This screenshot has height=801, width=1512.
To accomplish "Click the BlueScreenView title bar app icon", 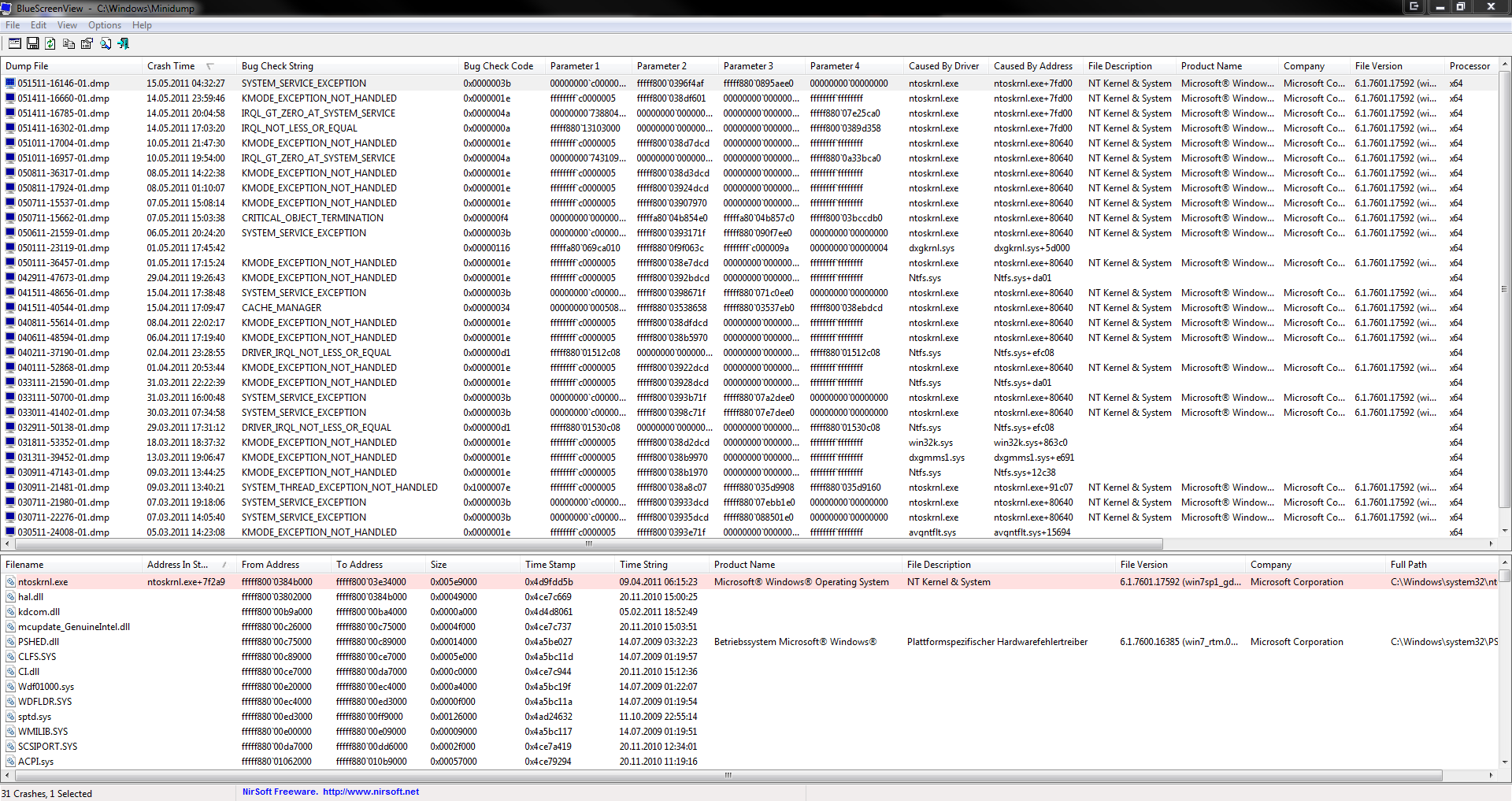I will 6,8.
